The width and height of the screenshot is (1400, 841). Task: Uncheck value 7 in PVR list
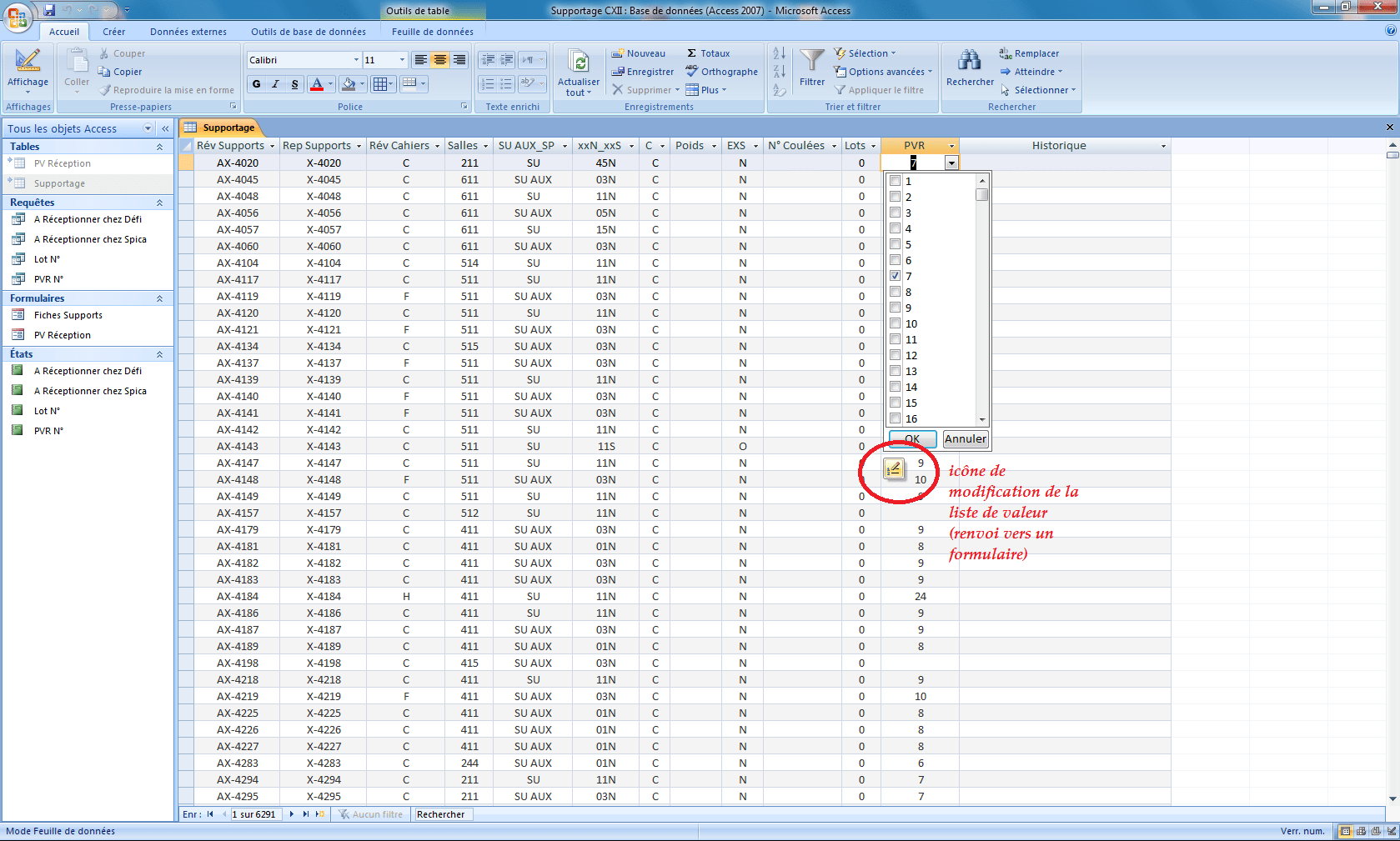point(895,276)
